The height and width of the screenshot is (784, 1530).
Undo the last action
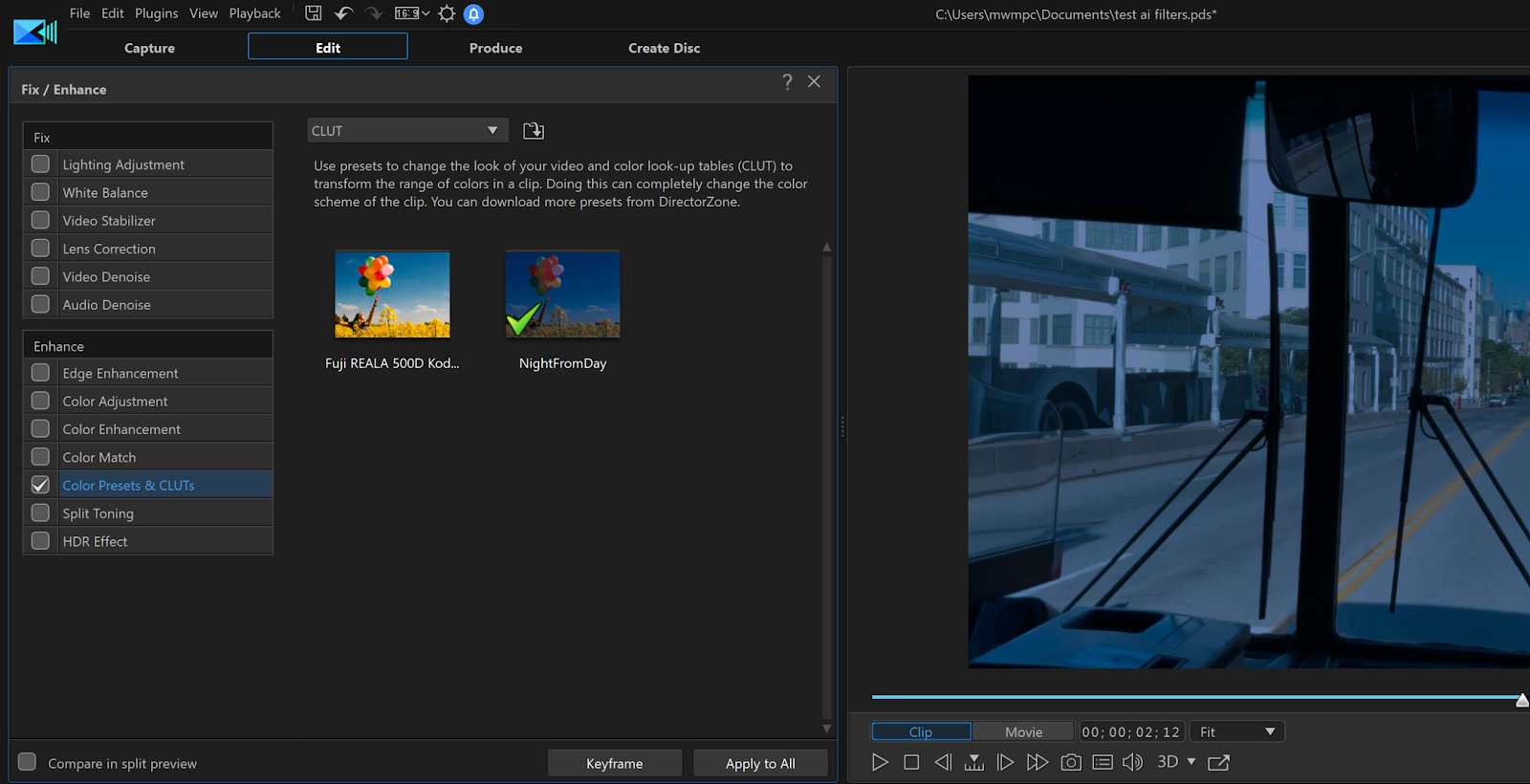coord(343,13)
